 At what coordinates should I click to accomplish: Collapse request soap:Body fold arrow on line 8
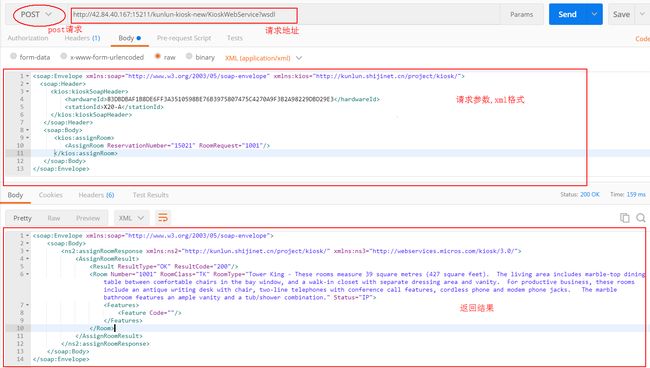pyautogui.click(x=28, y=130)
